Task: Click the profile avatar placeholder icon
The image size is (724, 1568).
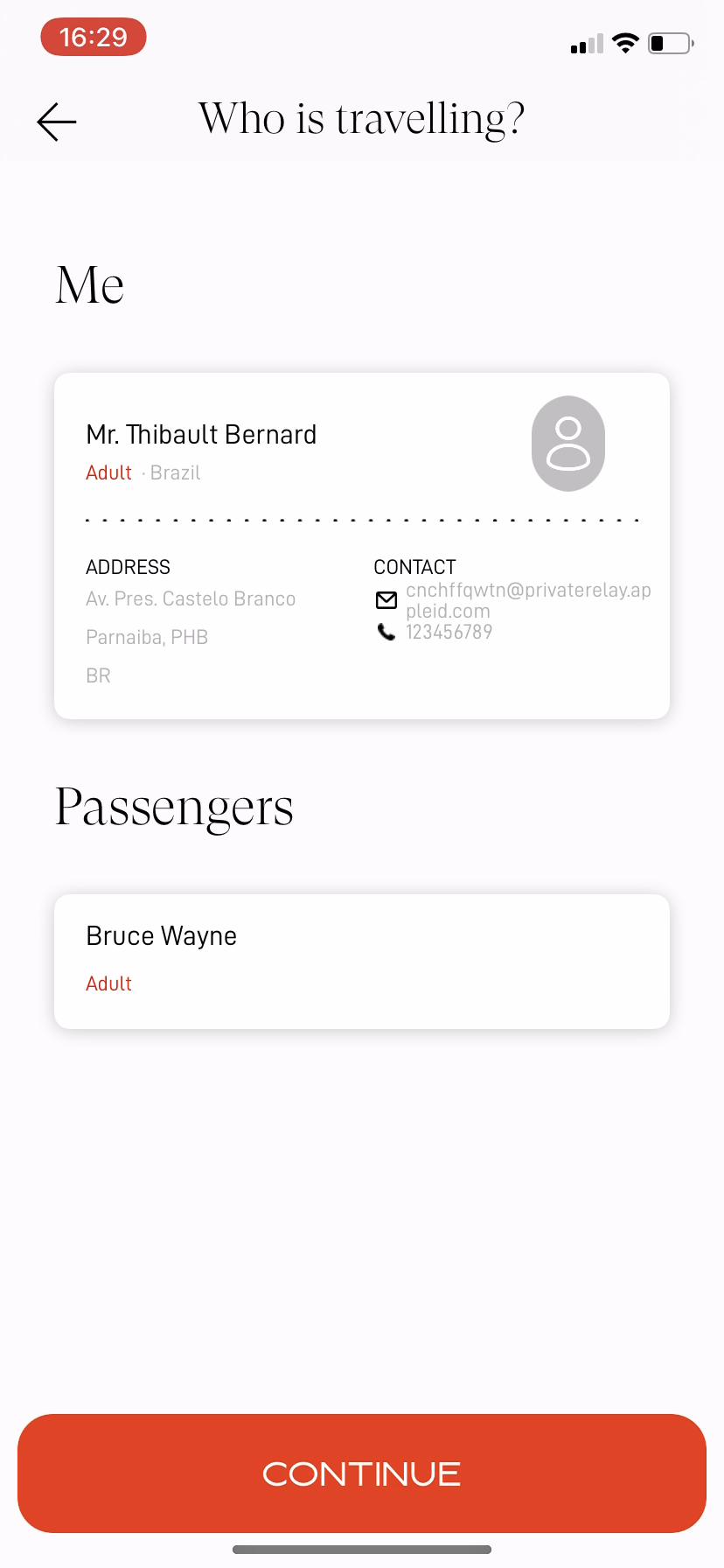Action: (x=568, y=444)
